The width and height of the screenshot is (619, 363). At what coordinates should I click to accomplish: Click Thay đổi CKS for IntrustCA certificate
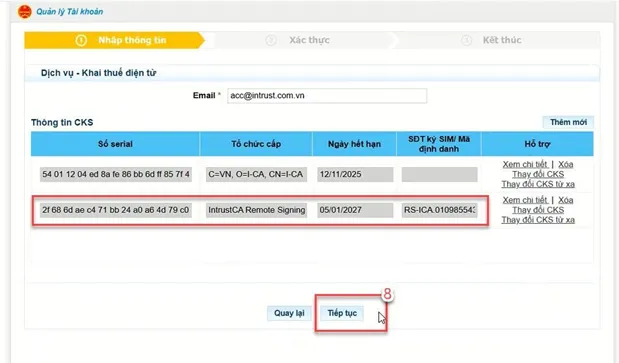(x=538, y=210)
